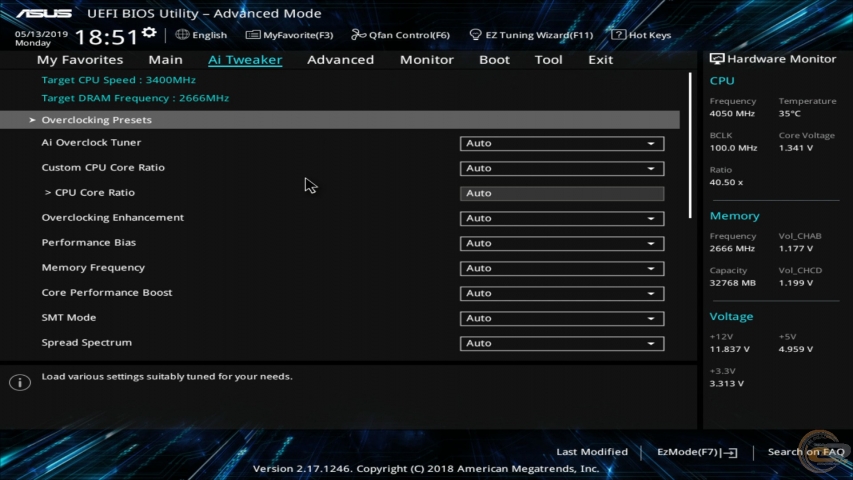
Task: Select the Ai Overclock Tuner label
Action: (x=91, y=143)
